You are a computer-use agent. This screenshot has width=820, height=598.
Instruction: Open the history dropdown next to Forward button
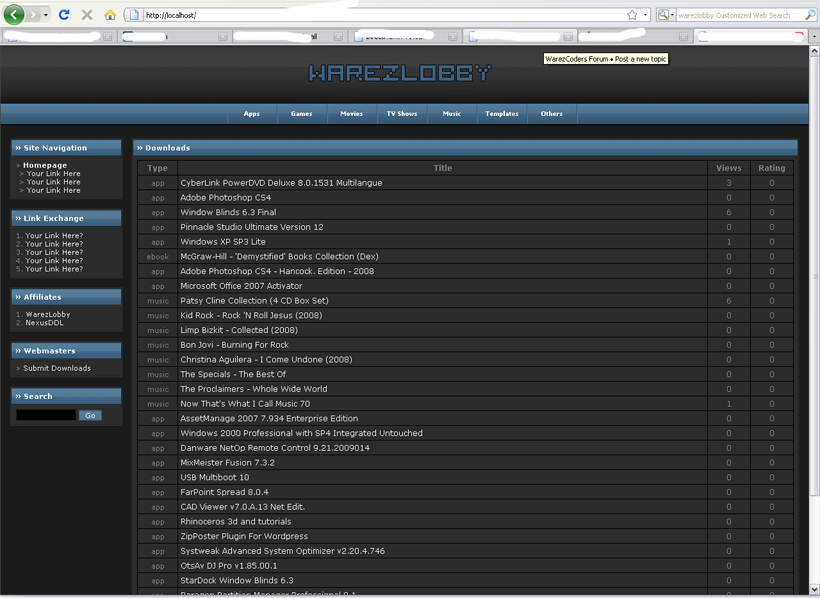(x=46, y=15)
